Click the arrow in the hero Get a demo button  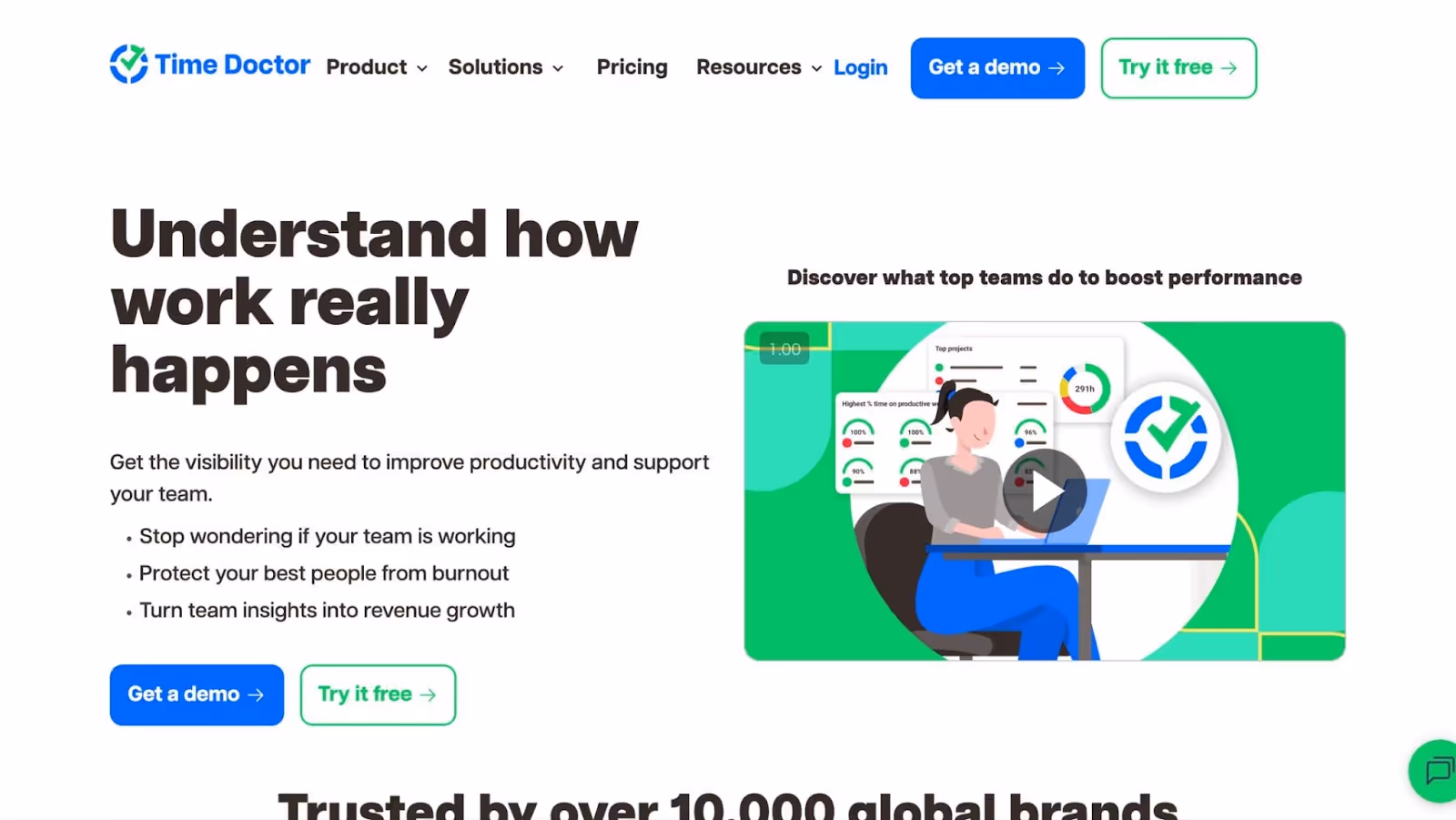tap(256, 695)
